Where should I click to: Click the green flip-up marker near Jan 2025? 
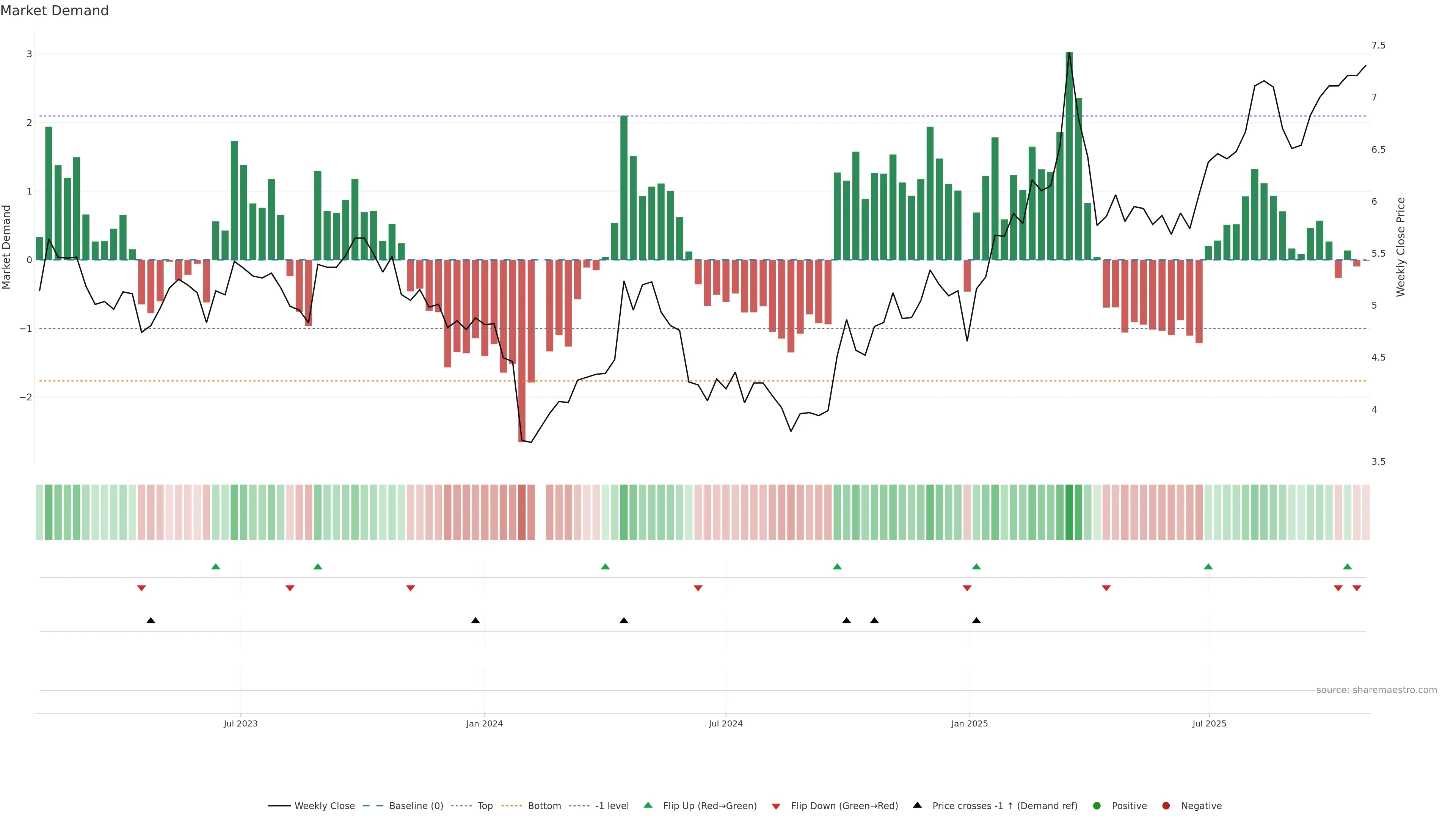point(976,566)
